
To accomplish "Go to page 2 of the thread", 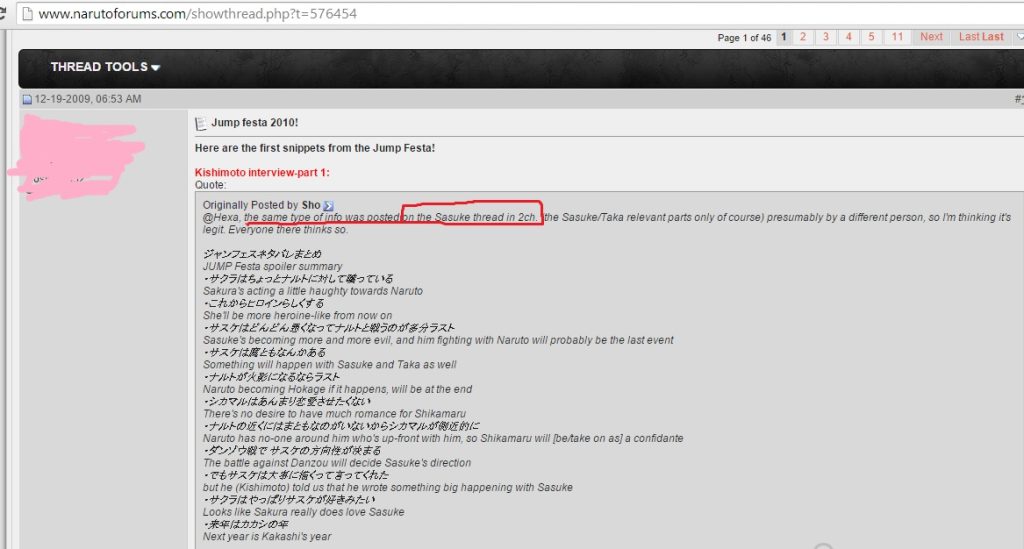I will [804, 37].
